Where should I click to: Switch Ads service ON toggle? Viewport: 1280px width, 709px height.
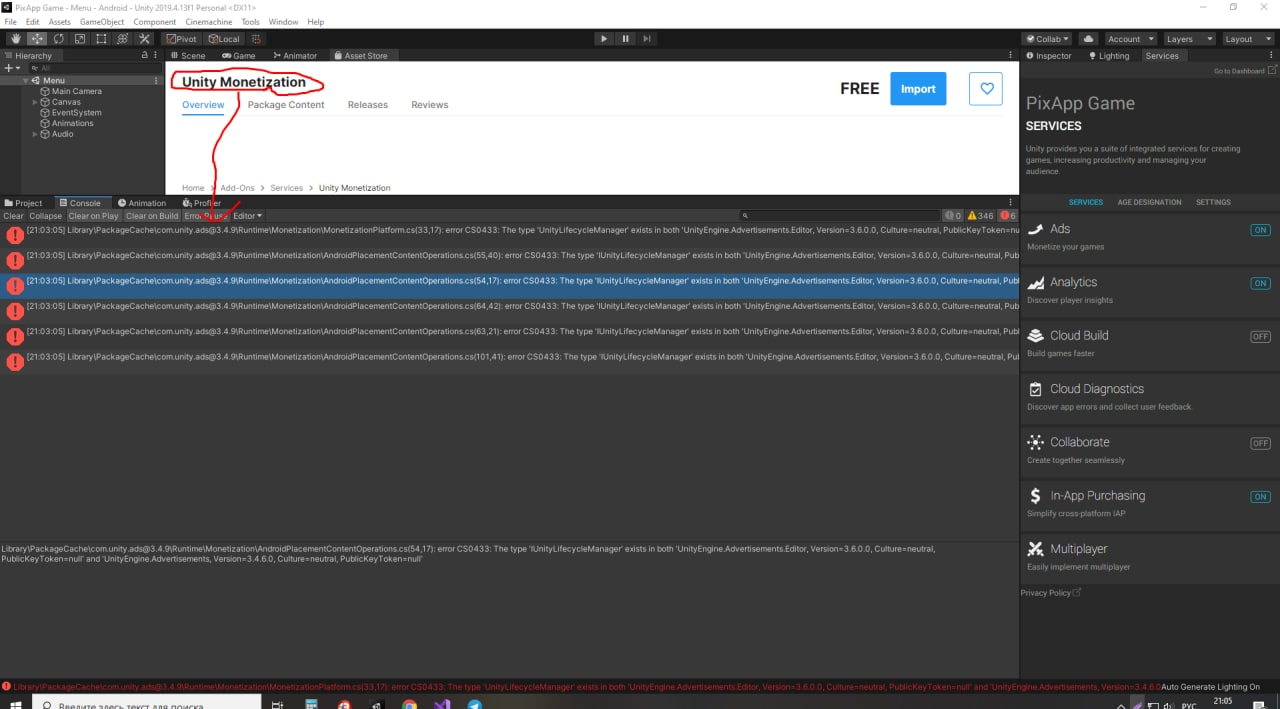click(1260, 230)
